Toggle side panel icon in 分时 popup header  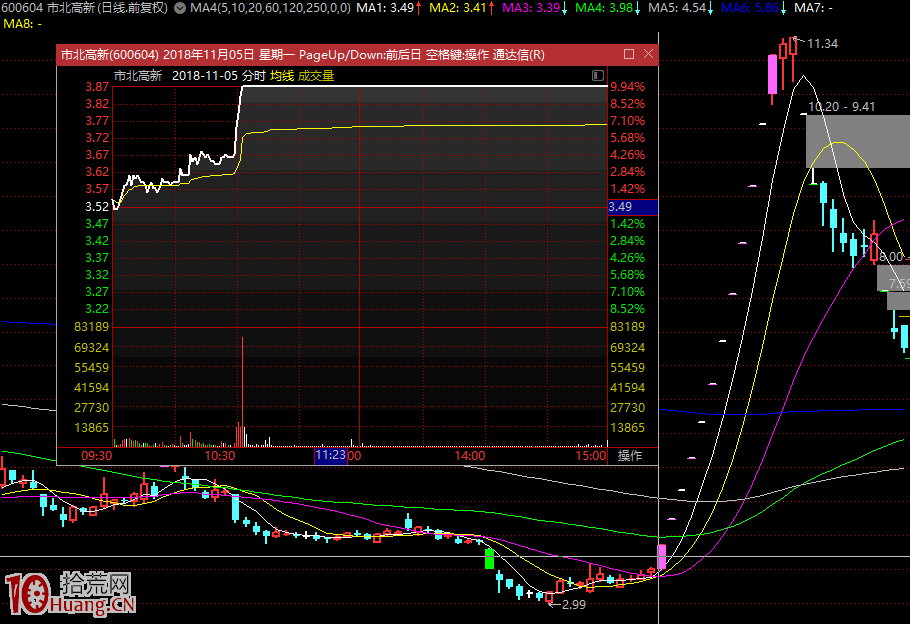(597, 75)
